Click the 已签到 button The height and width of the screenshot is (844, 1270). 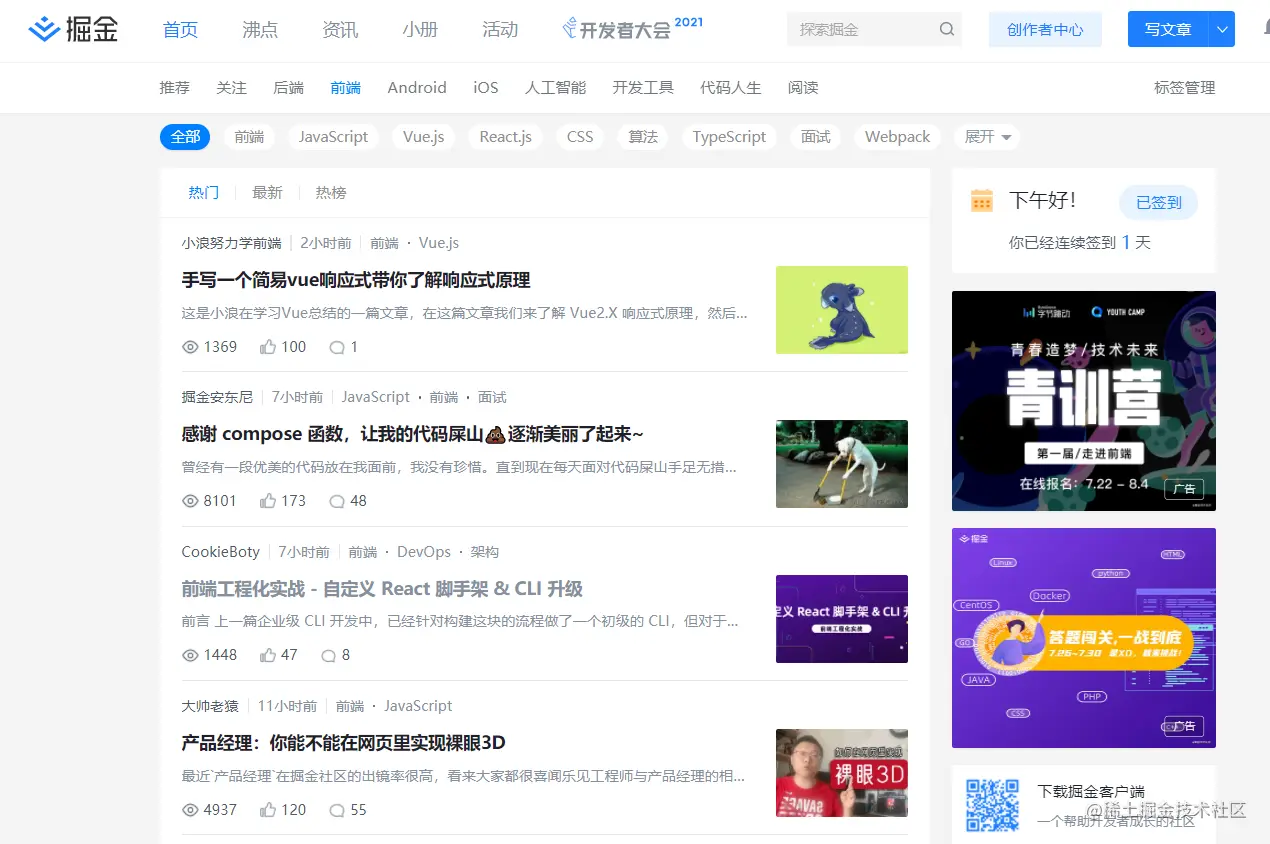click(1159, 202)
